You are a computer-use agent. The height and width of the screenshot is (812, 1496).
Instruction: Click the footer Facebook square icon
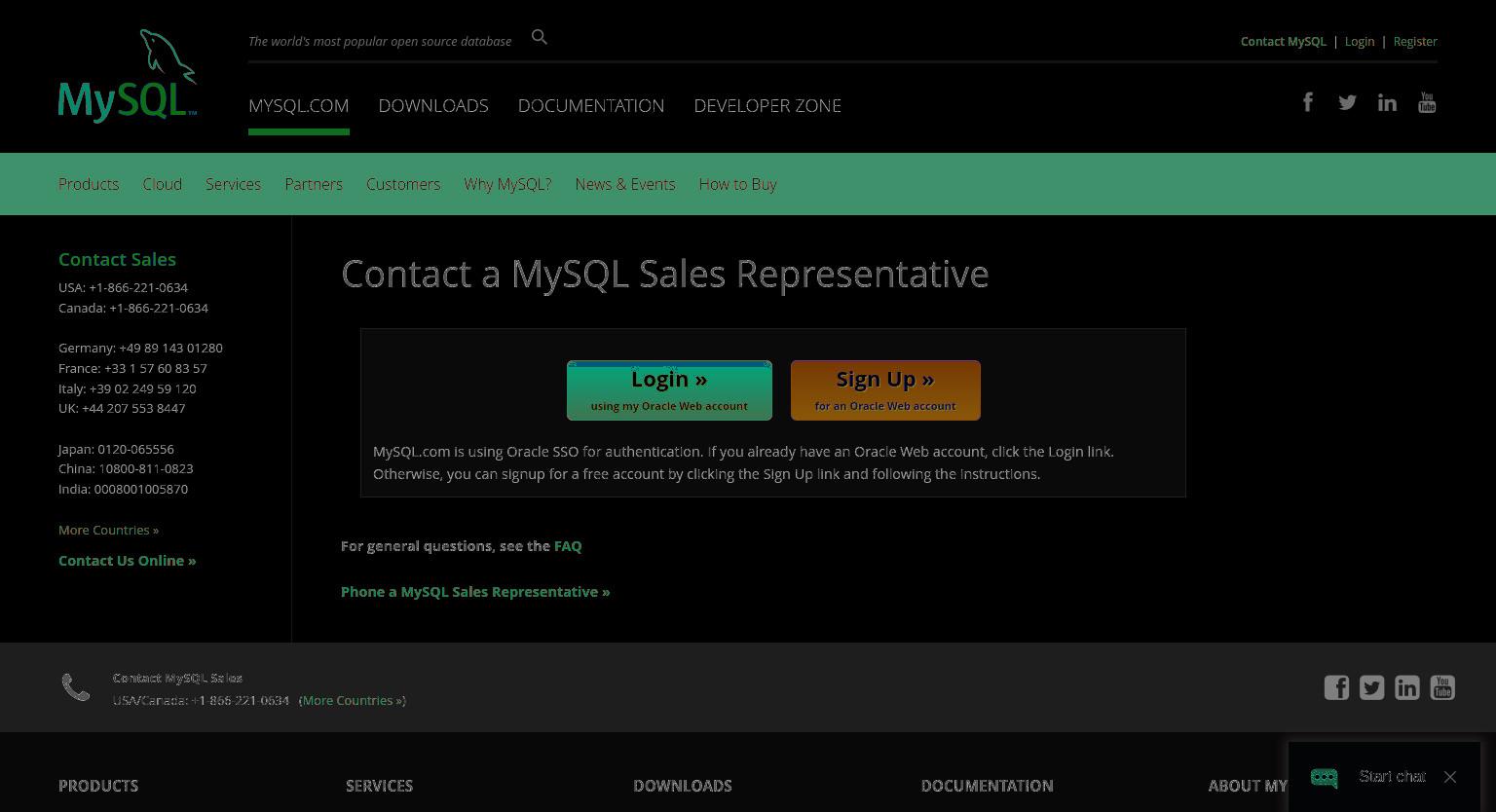pos(1336,687)
